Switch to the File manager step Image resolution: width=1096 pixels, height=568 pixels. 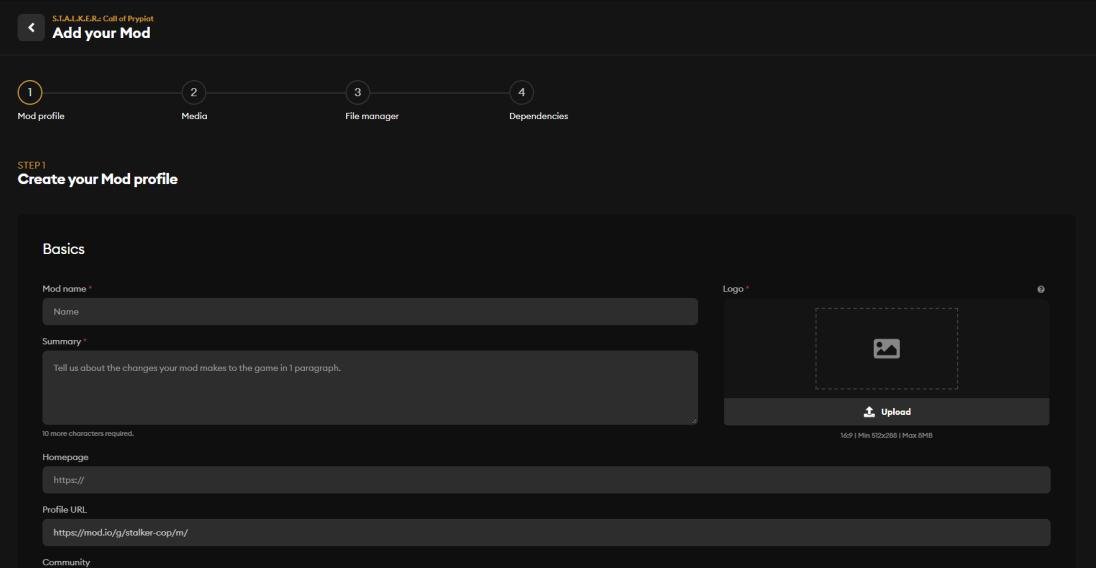(x=372, y=116)
